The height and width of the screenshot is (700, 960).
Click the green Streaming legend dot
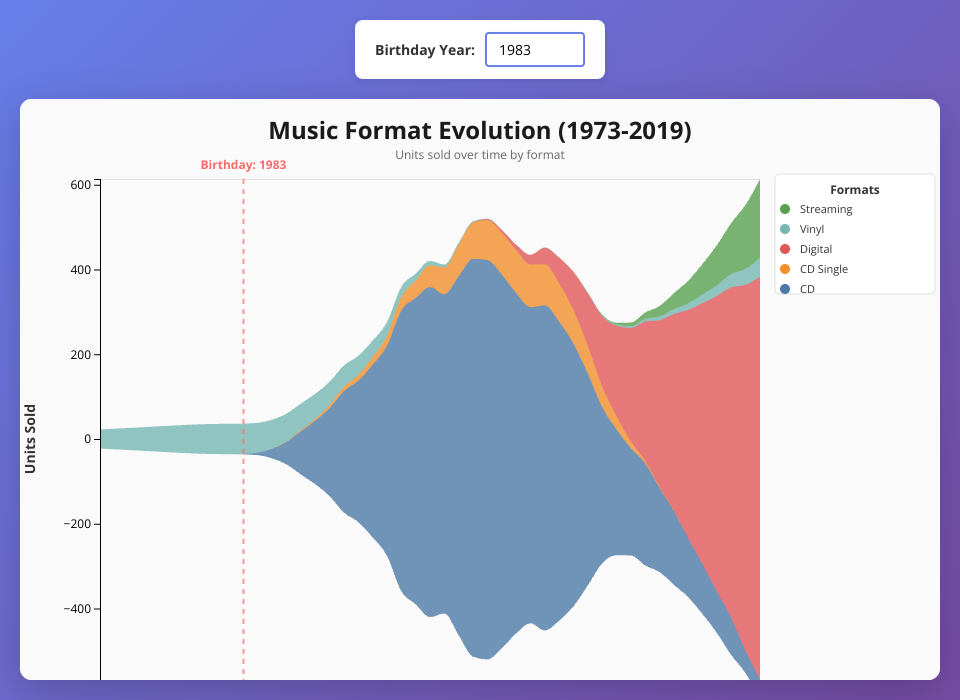click(785, 209)
